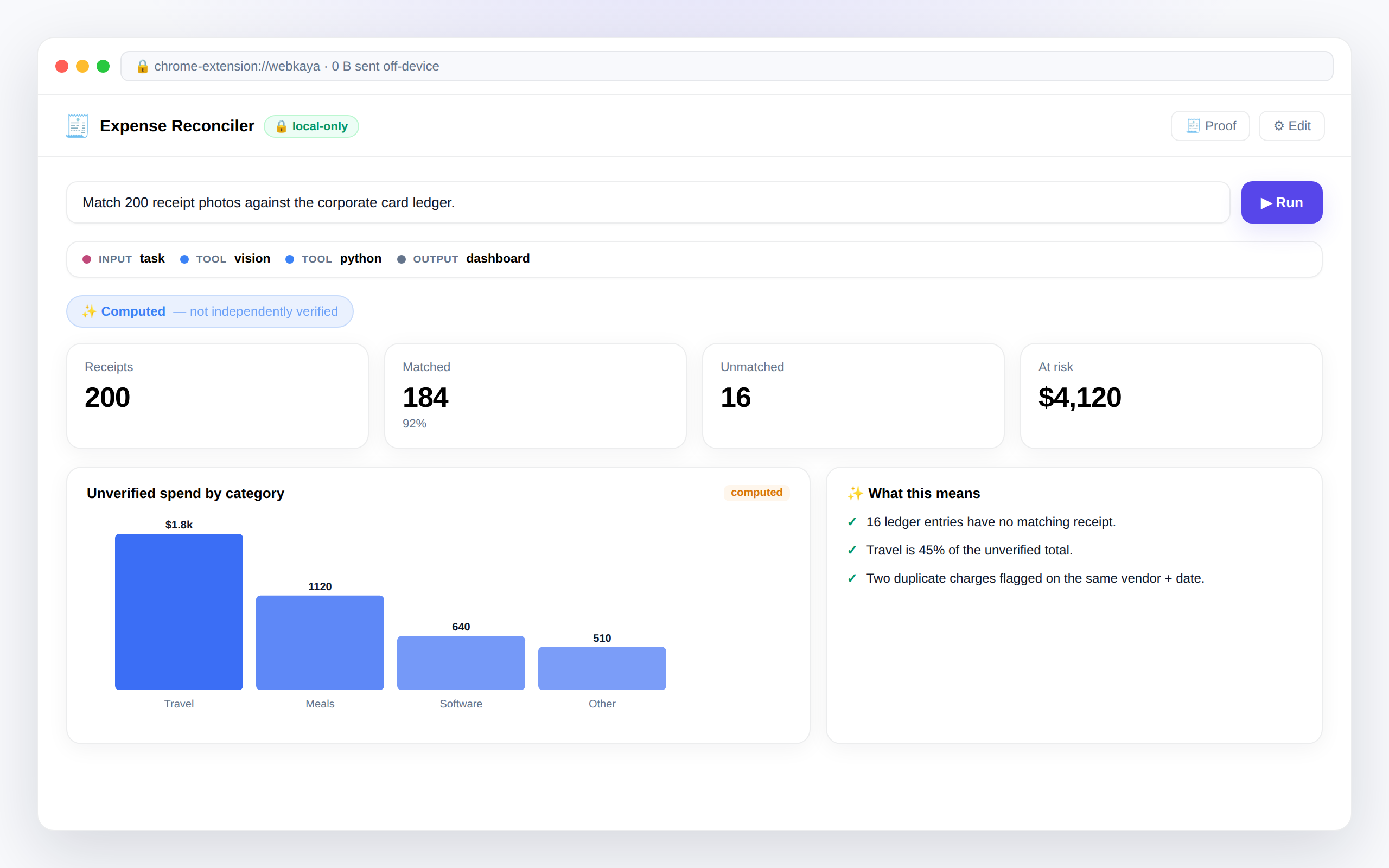
Task: Click the receipt icon in Proof button
Action: (x=1193, y=126)
